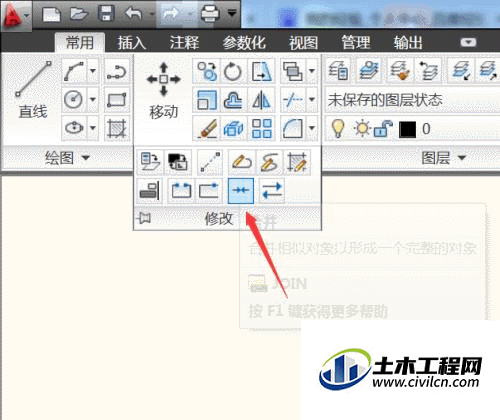Open the 注释 ribbon tab

pos(184,43)
